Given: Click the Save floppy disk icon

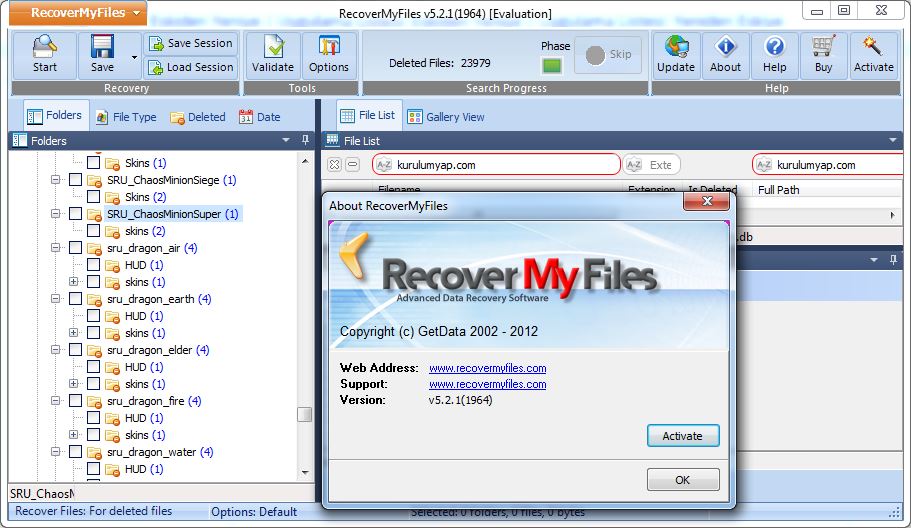Looking at the screenshot, I should (x=102, y=46).
